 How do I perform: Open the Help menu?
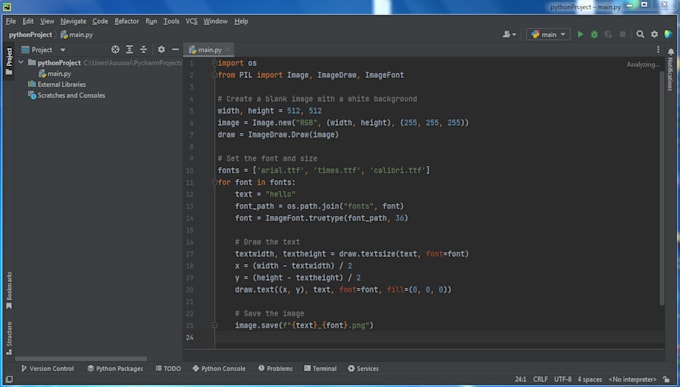click(241, 21)
